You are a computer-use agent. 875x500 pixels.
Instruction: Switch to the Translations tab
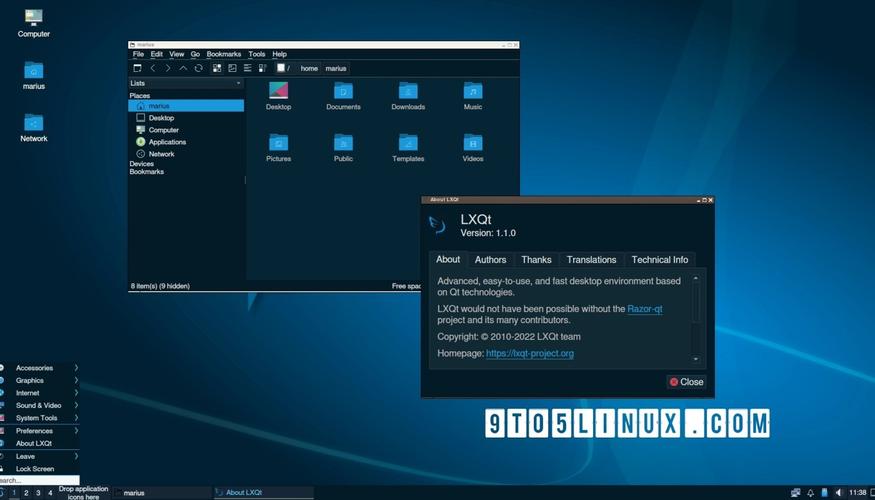[x=592, y=259]
